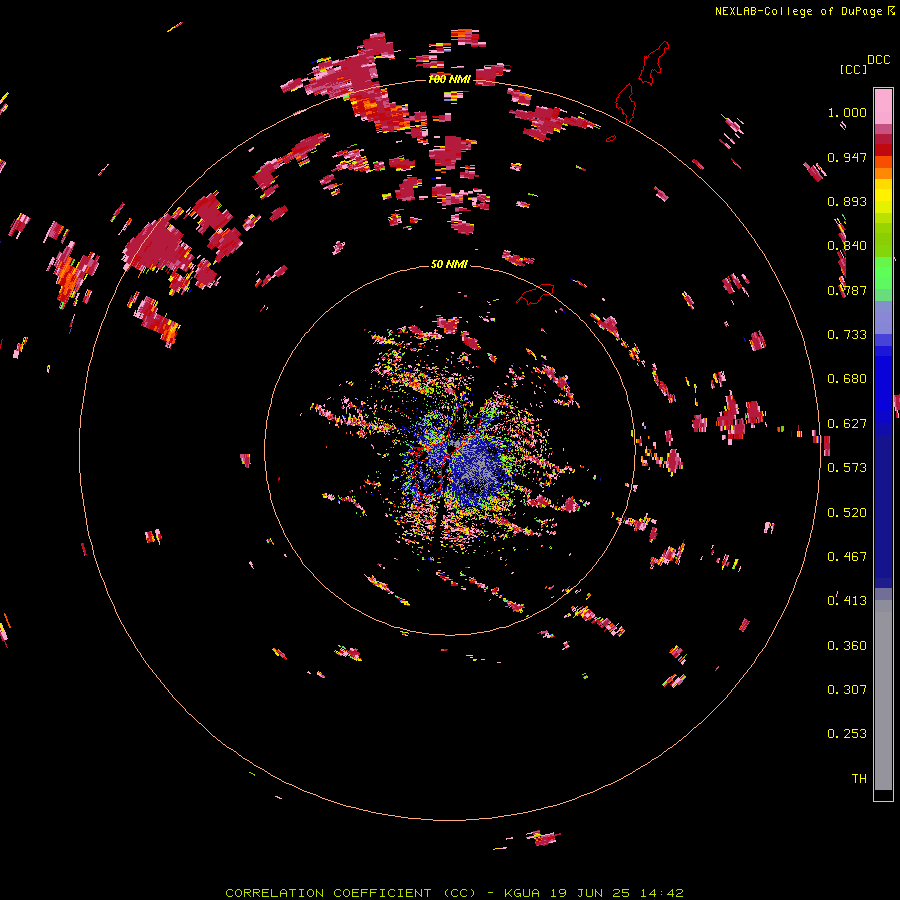The width and height of the screenshot is (900, 900).
Task: Click the 0.253 scale value
Action: (x=847, y=734)
